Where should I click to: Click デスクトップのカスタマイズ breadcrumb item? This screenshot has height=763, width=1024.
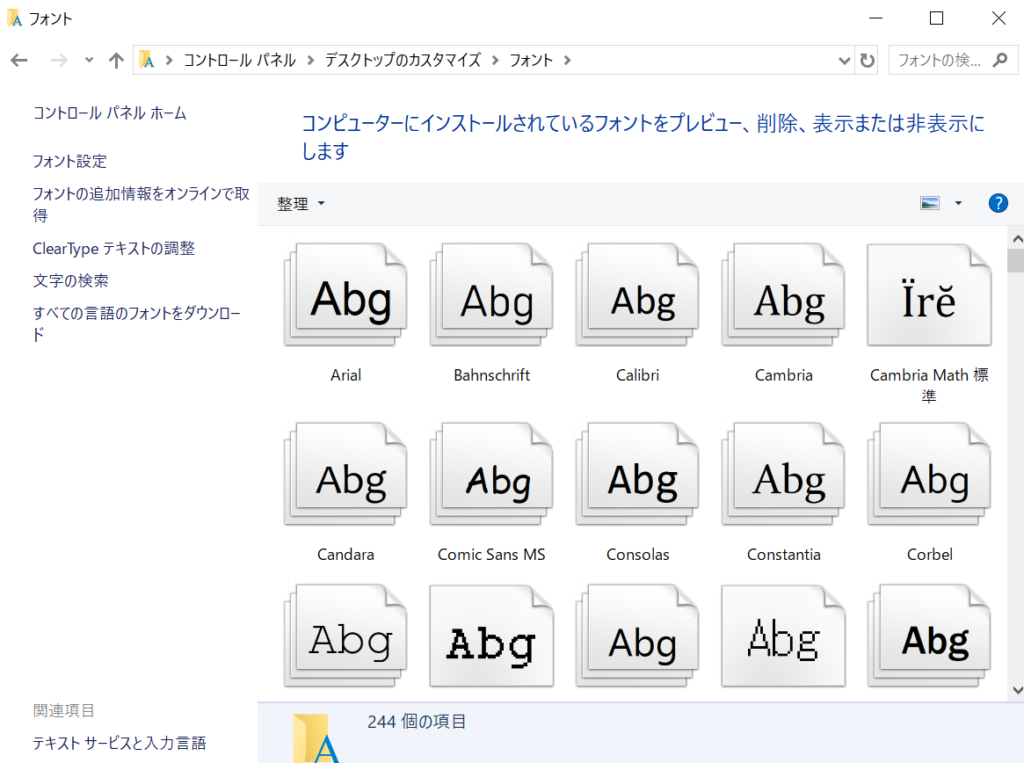coord(402,60)
